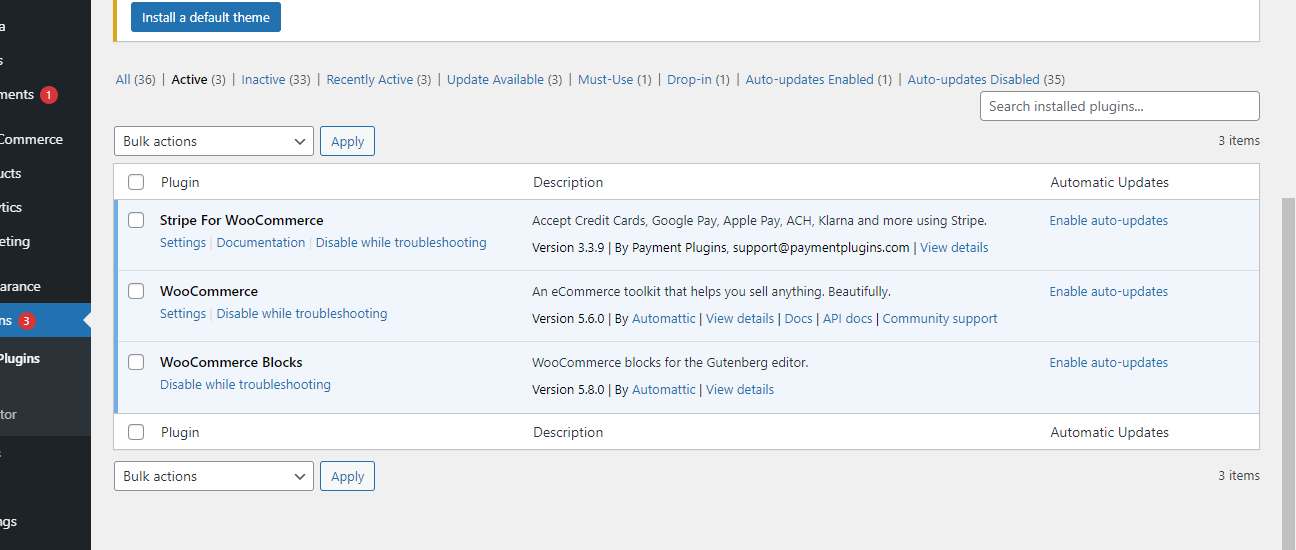
Task: Disable Stripe For WooCommerce while troubleshooting
Action: pyautogui.click(x=401, y=242)
